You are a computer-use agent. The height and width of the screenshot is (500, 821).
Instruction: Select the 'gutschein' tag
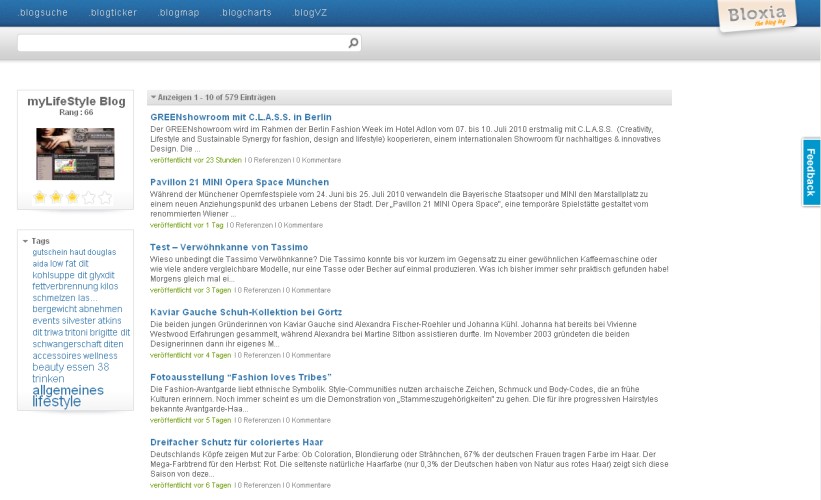[x=50, y=252]
